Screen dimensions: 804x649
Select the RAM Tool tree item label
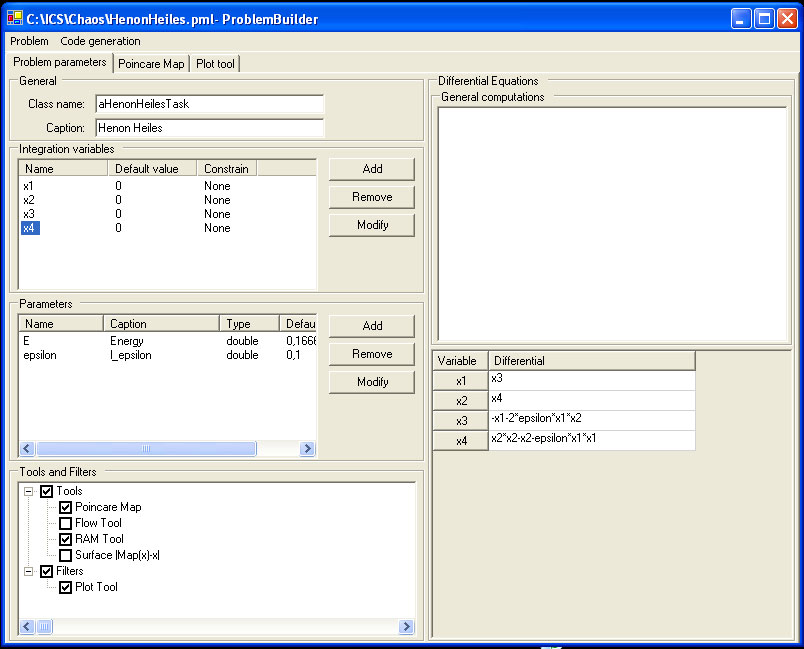[99, 539]
